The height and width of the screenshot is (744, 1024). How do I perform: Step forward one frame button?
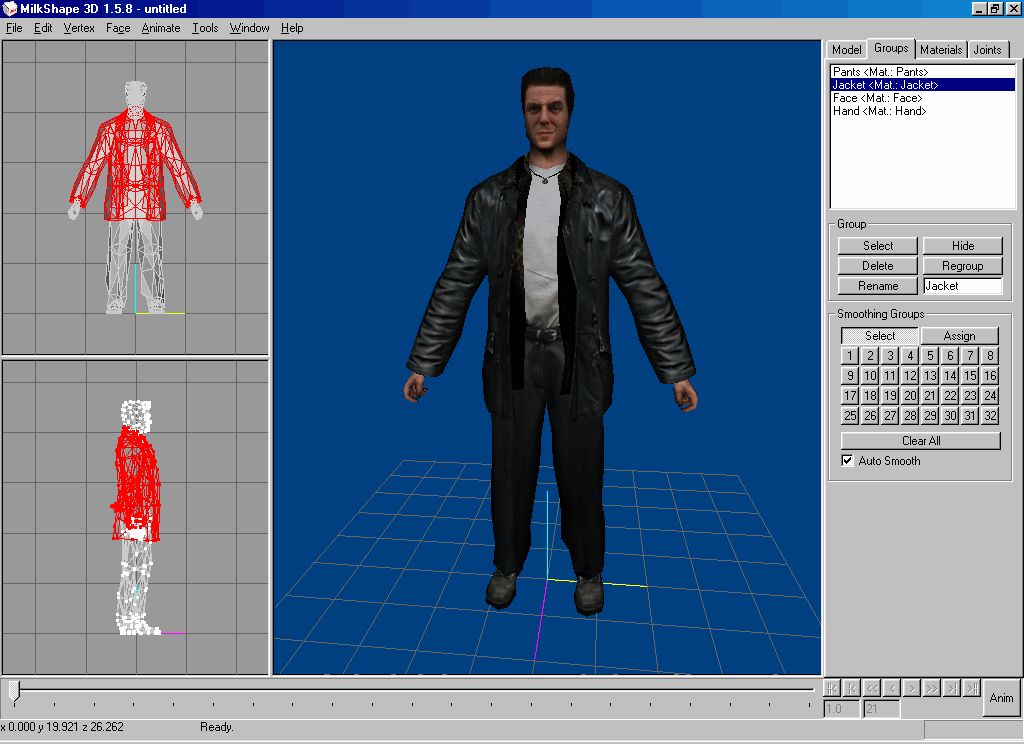(x=912, y=688)
